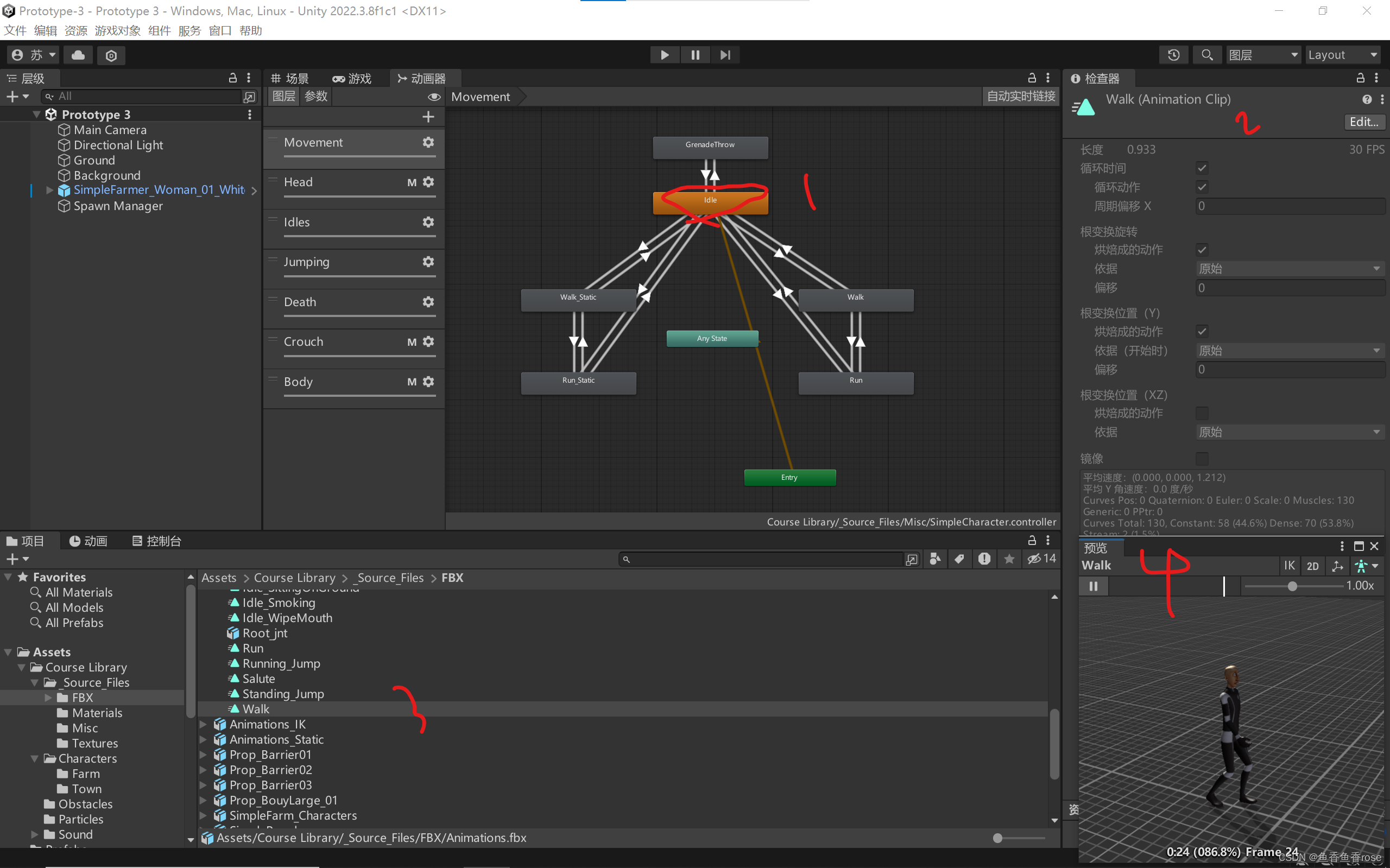Image resolution: width=1390 pixels, height=868 pixels.
Task: Open the undo history icon
Action: pos(1173,55)
